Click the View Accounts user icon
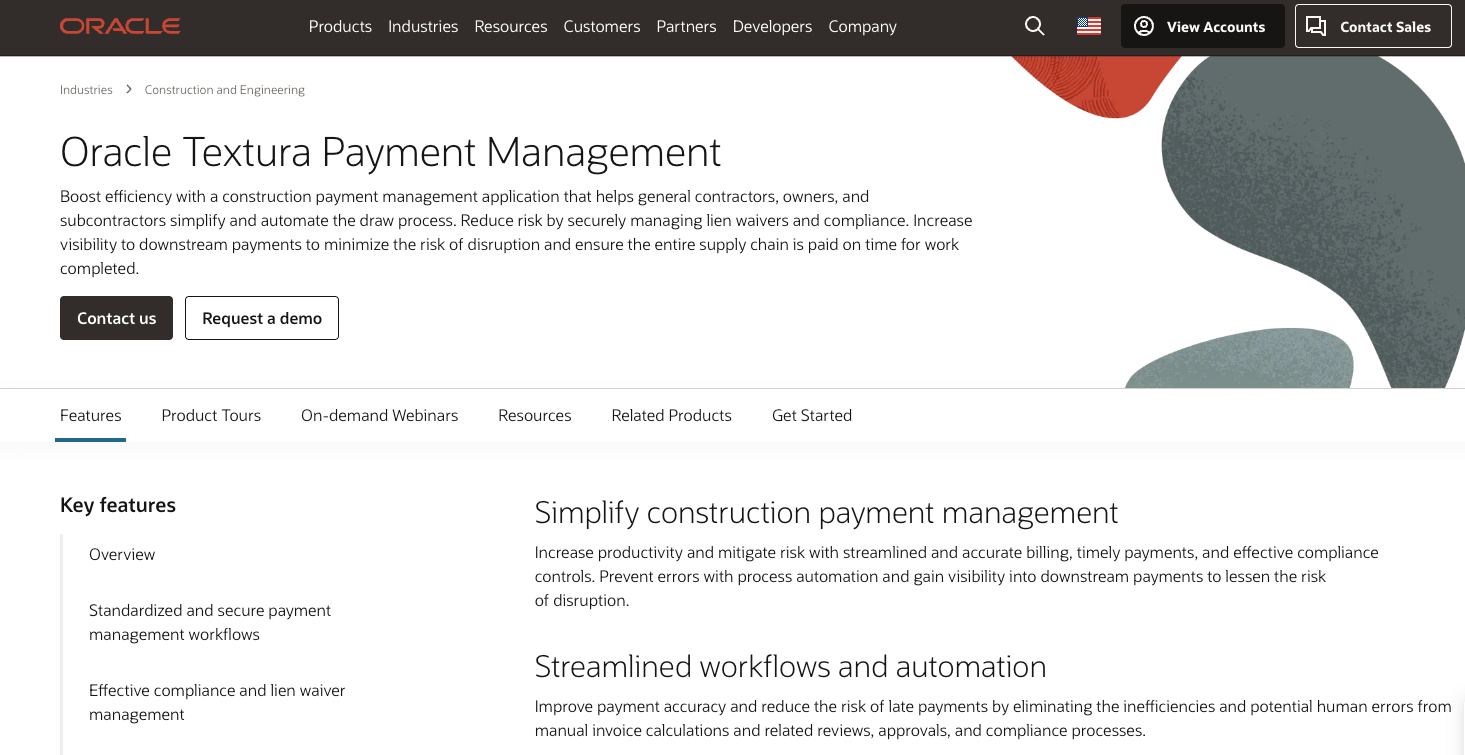Image resolution: width=1465 pixels, height=755 pixels. [1144, 27]
